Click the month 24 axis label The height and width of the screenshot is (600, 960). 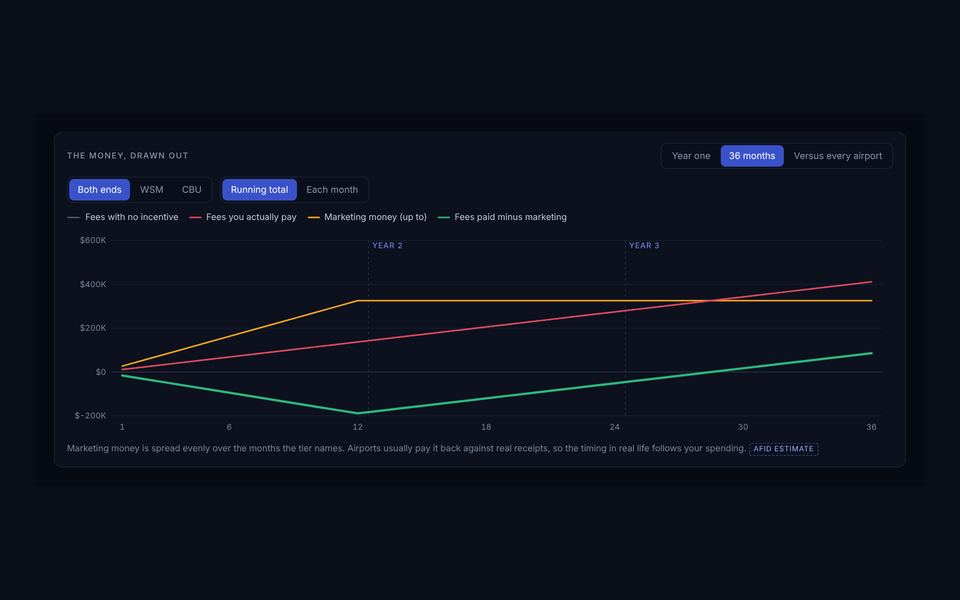coord(614,427)
